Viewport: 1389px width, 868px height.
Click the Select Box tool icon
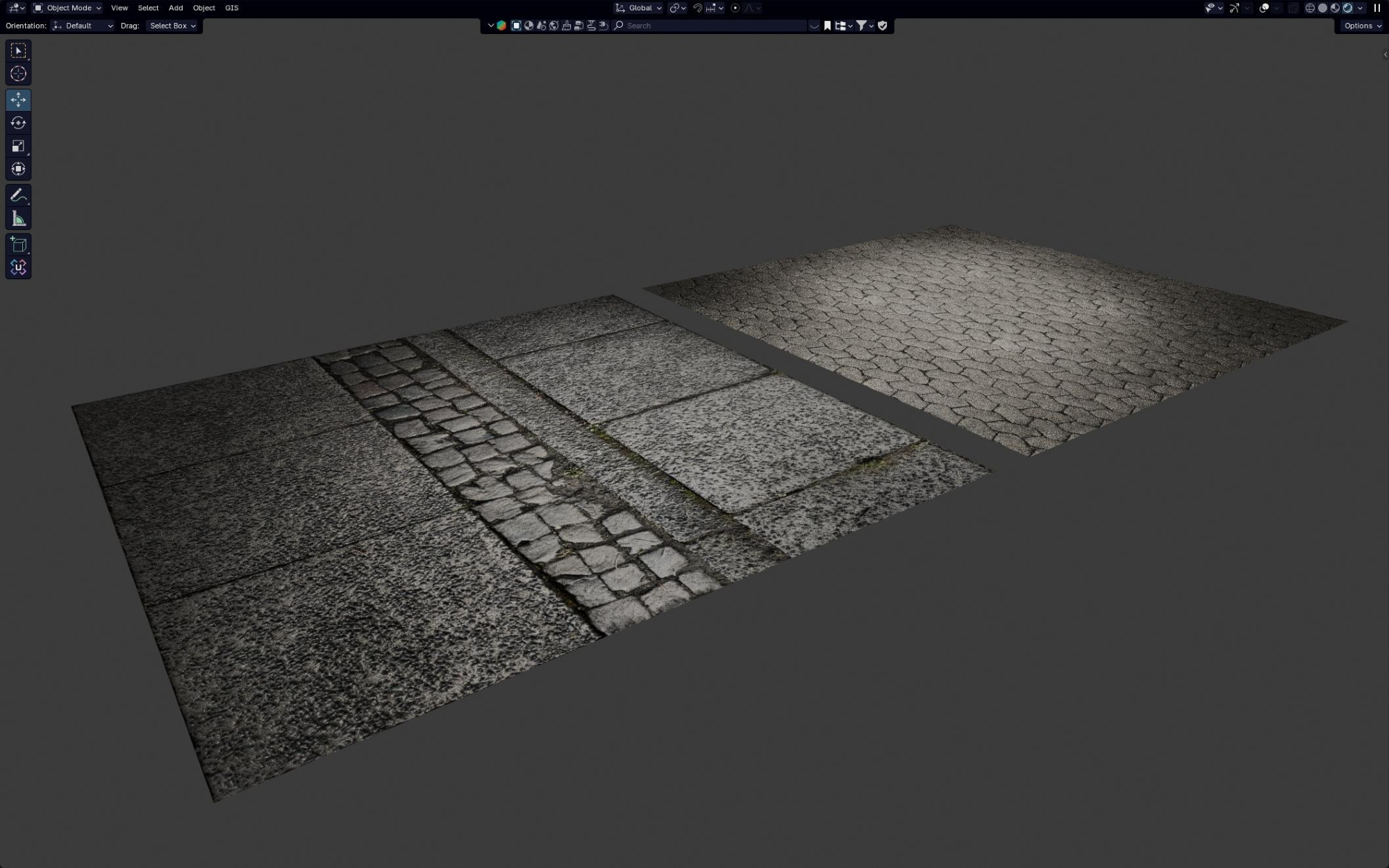18,51
